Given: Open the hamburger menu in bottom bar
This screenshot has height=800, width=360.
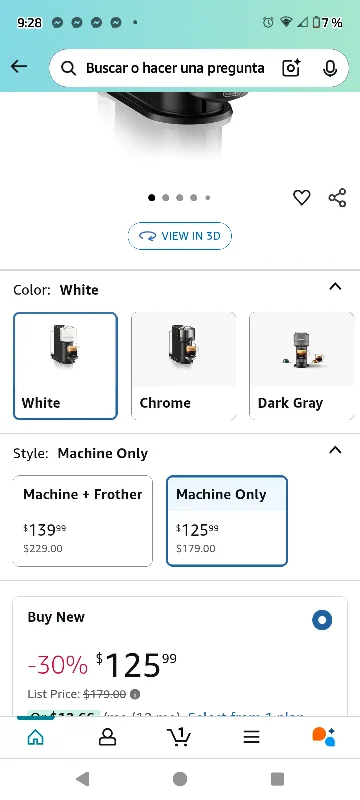Looking at the screenshot, I should [x=251, y=737].
